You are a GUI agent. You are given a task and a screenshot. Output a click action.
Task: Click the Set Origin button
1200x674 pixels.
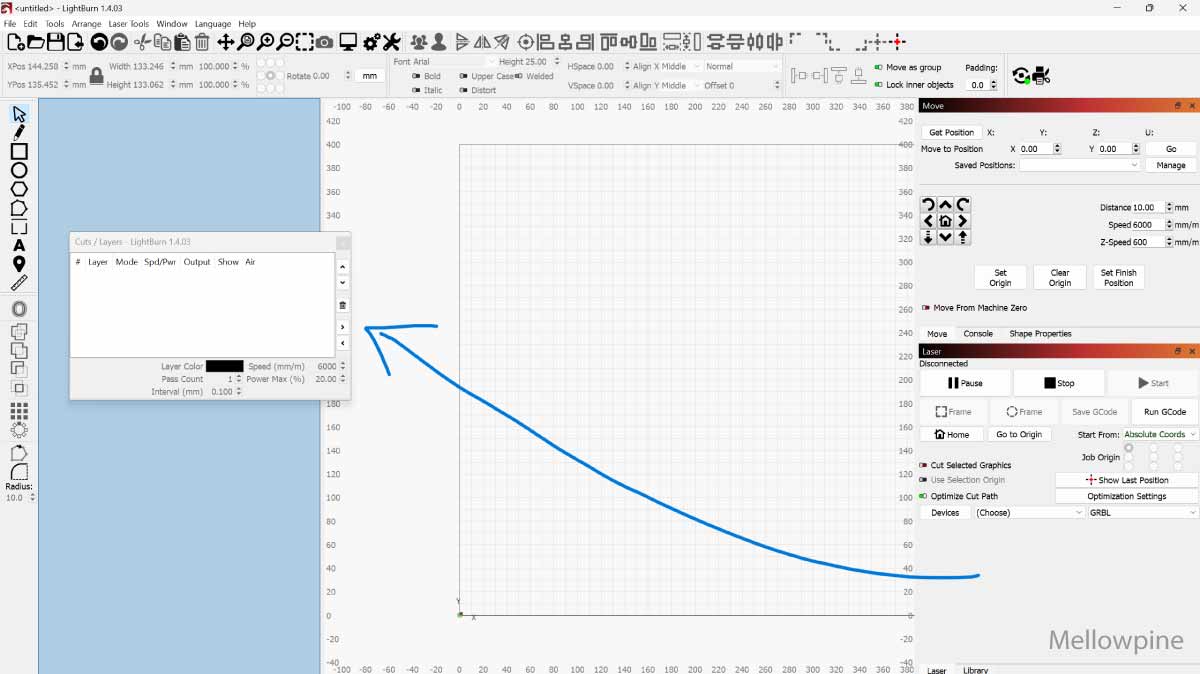[1000, 277]
